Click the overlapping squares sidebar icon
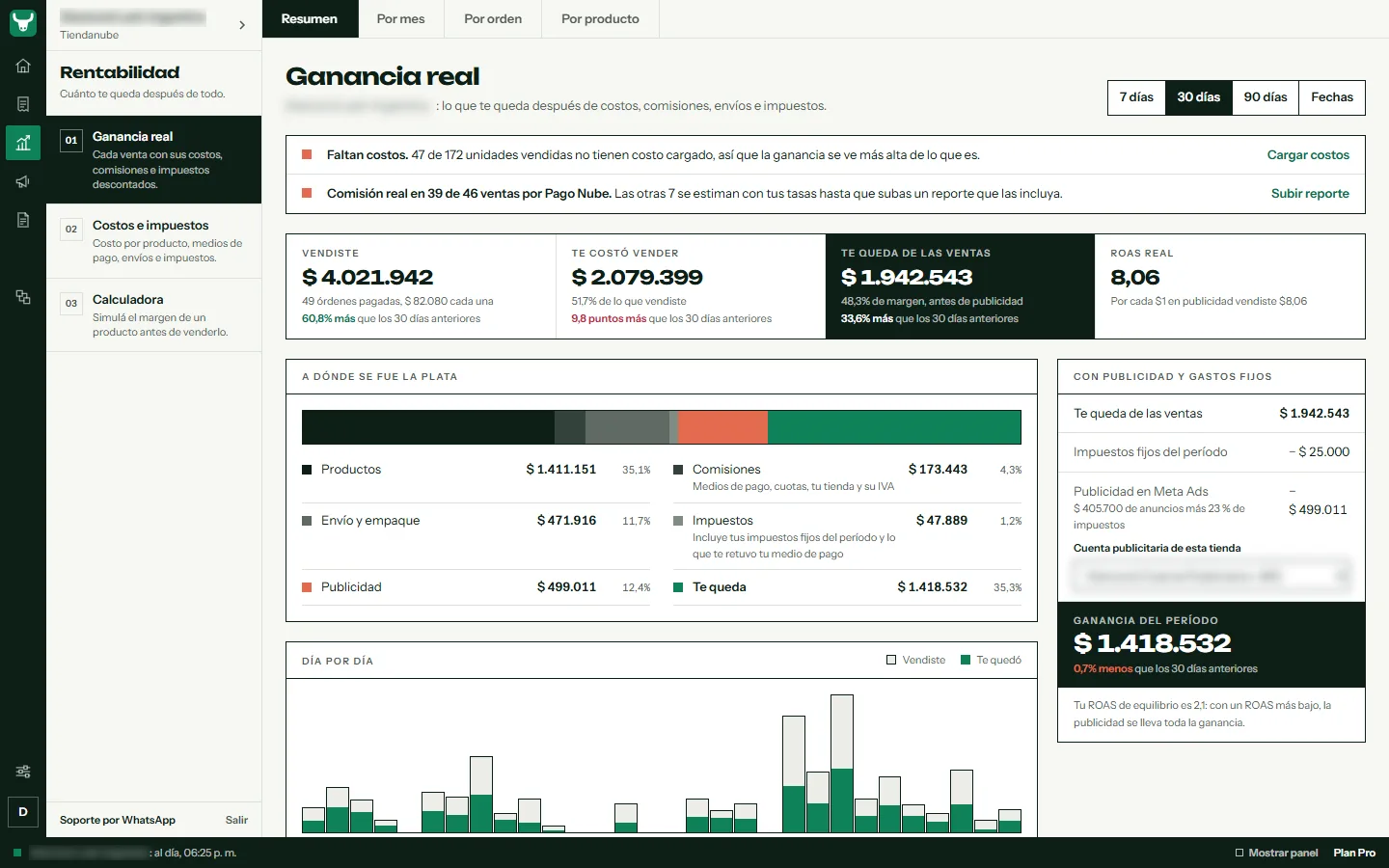Viewport: 1389px width, 868px height. coord(23,297)
